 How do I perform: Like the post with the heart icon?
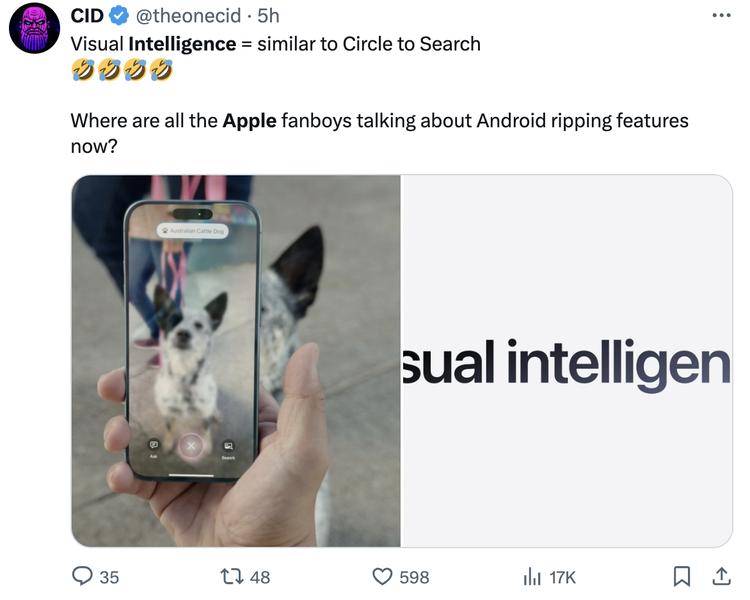point(382,576)
